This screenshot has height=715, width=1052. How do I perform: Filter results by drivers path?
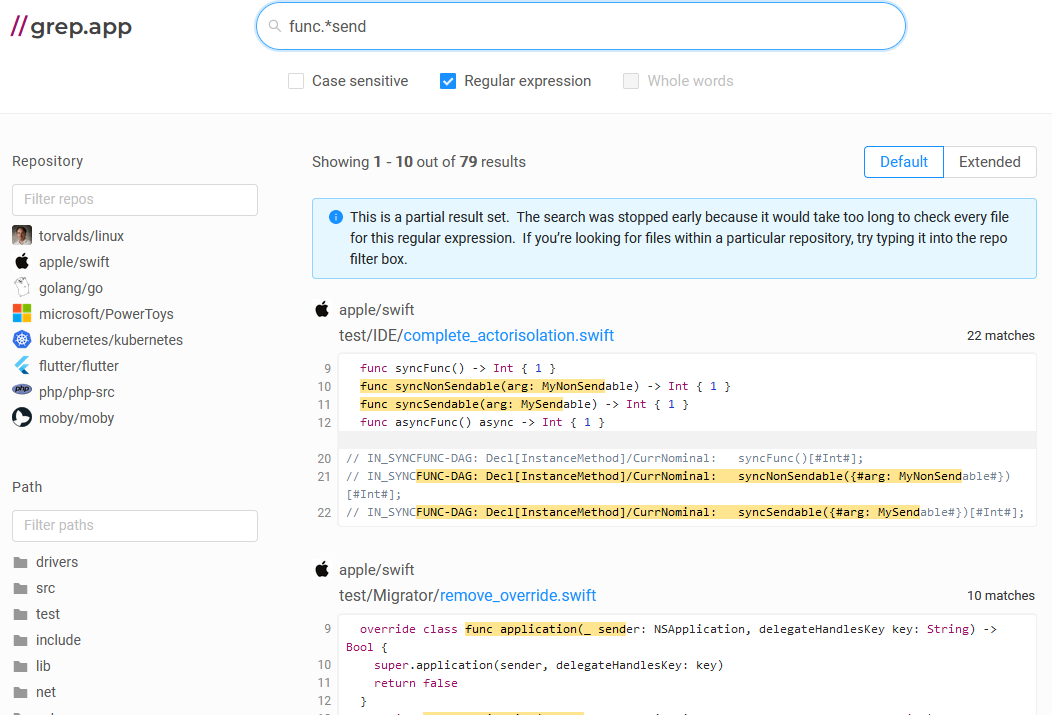pos(57,562)
